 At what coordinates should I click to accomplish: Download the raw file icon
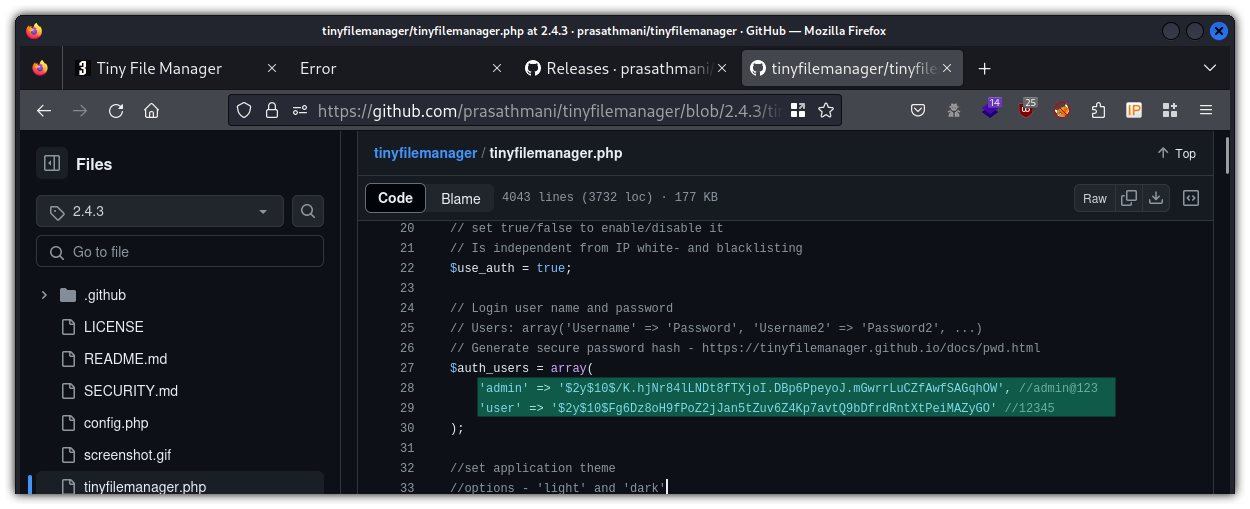pos(1156,198)
